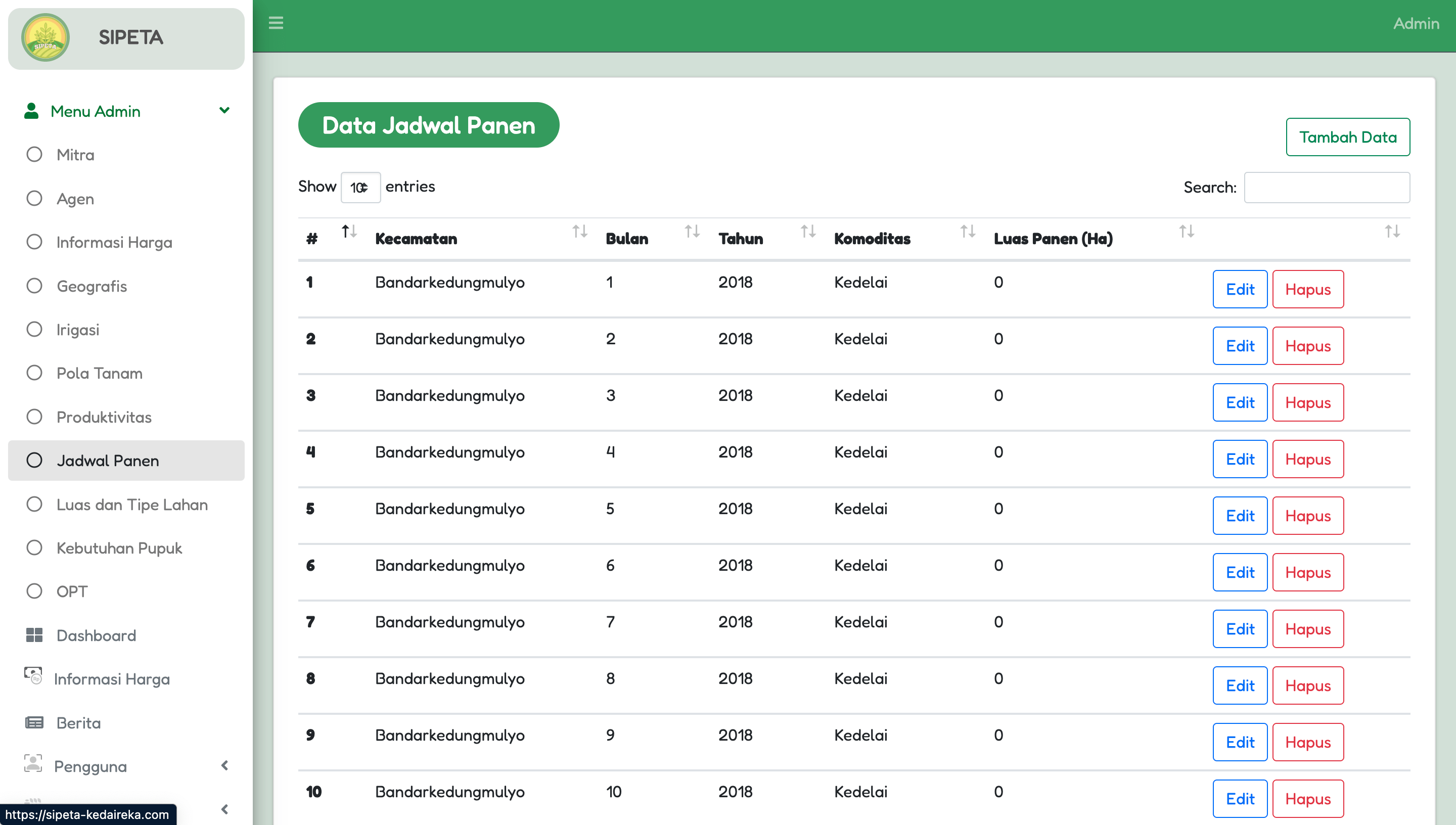The image size is (1456, 825).
Task: Select the OPT circle menu item
Action: coord(34,591)
